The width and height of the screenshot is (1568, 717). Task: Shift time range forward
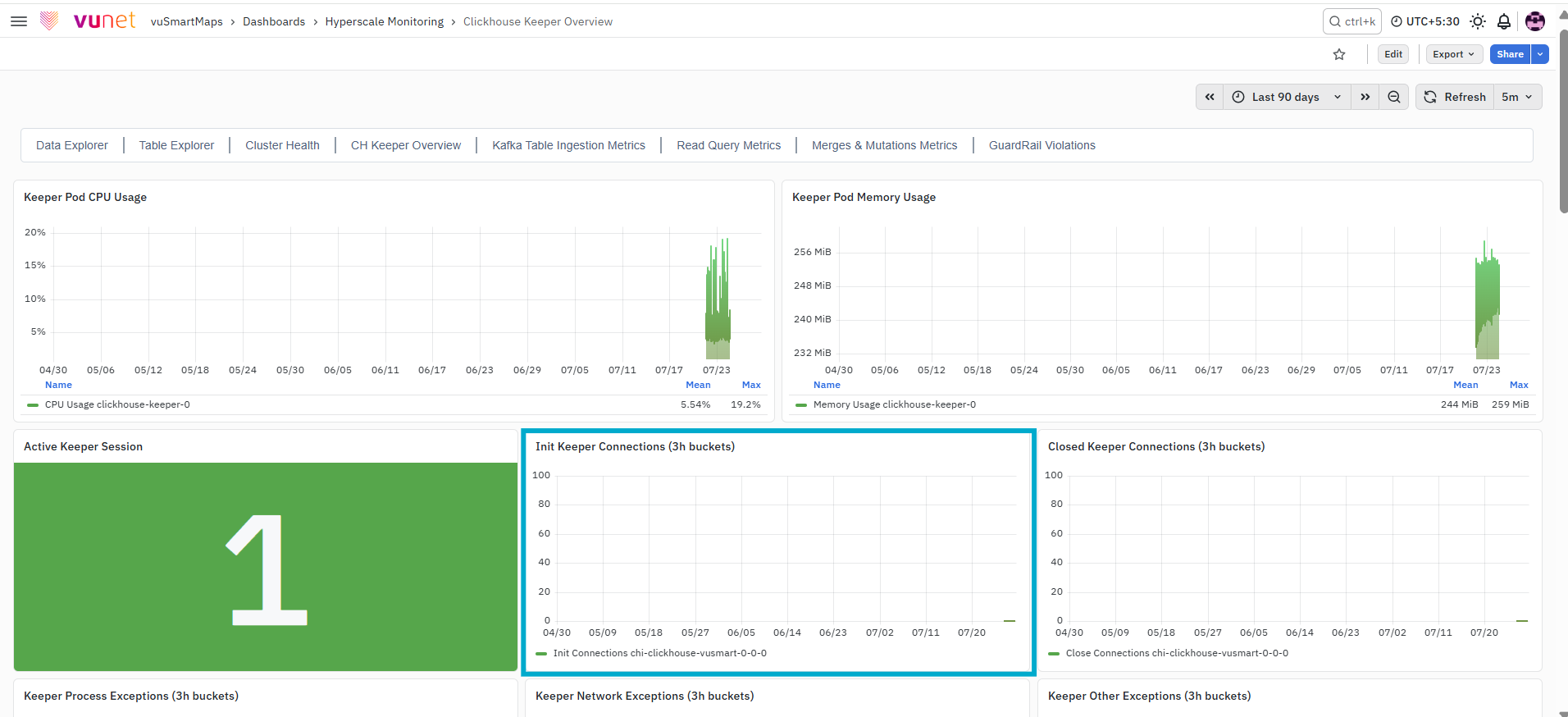click(x=1365, y=97)
